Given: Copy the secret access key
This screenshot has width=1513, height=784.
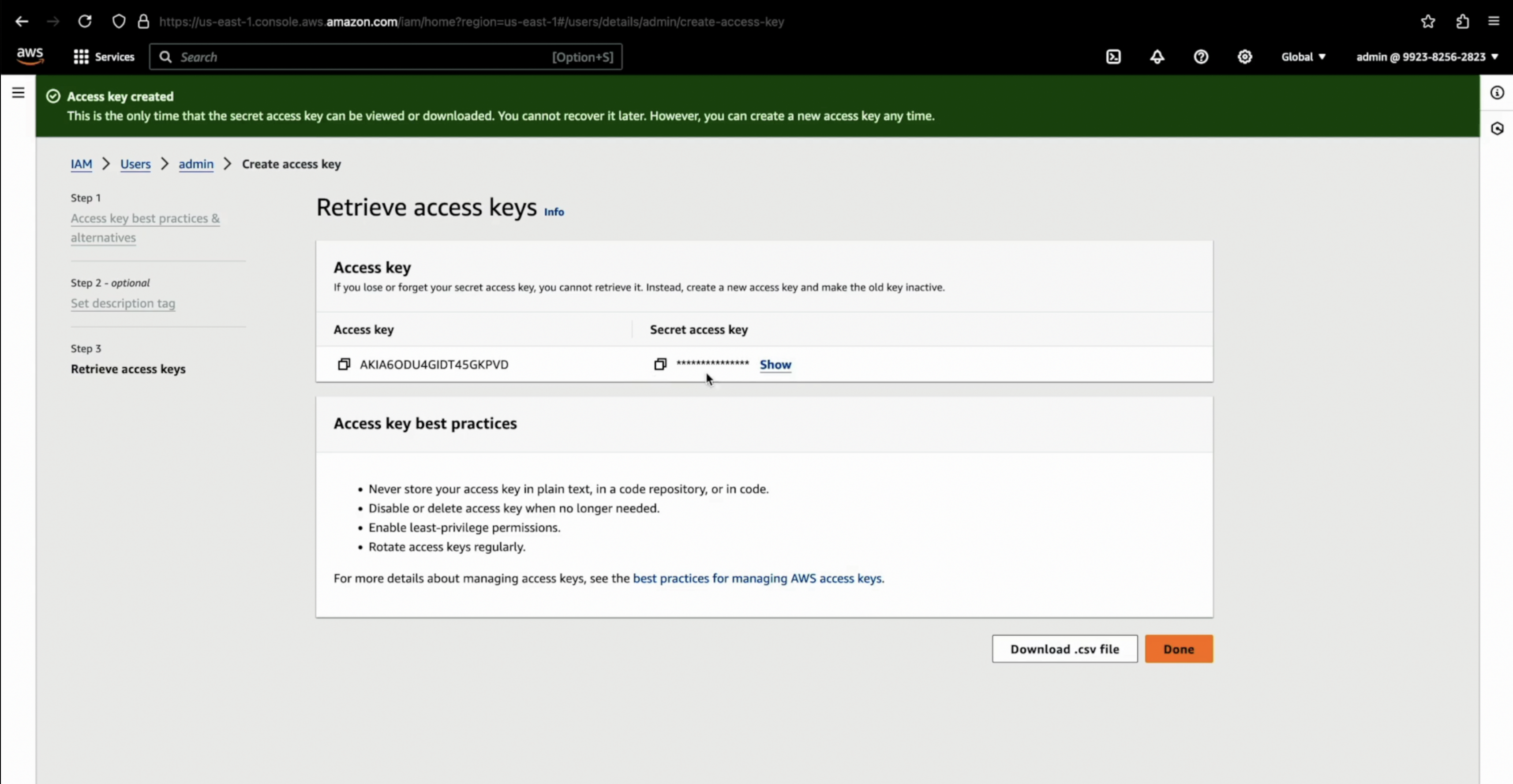Looking at the screenshot, I should coord(659,364).
